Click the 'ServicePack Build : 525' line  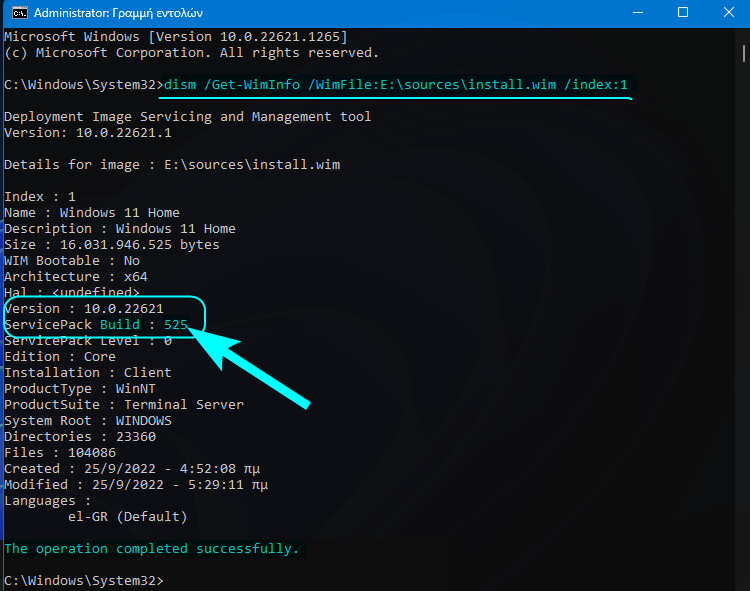tap(96, 325)
